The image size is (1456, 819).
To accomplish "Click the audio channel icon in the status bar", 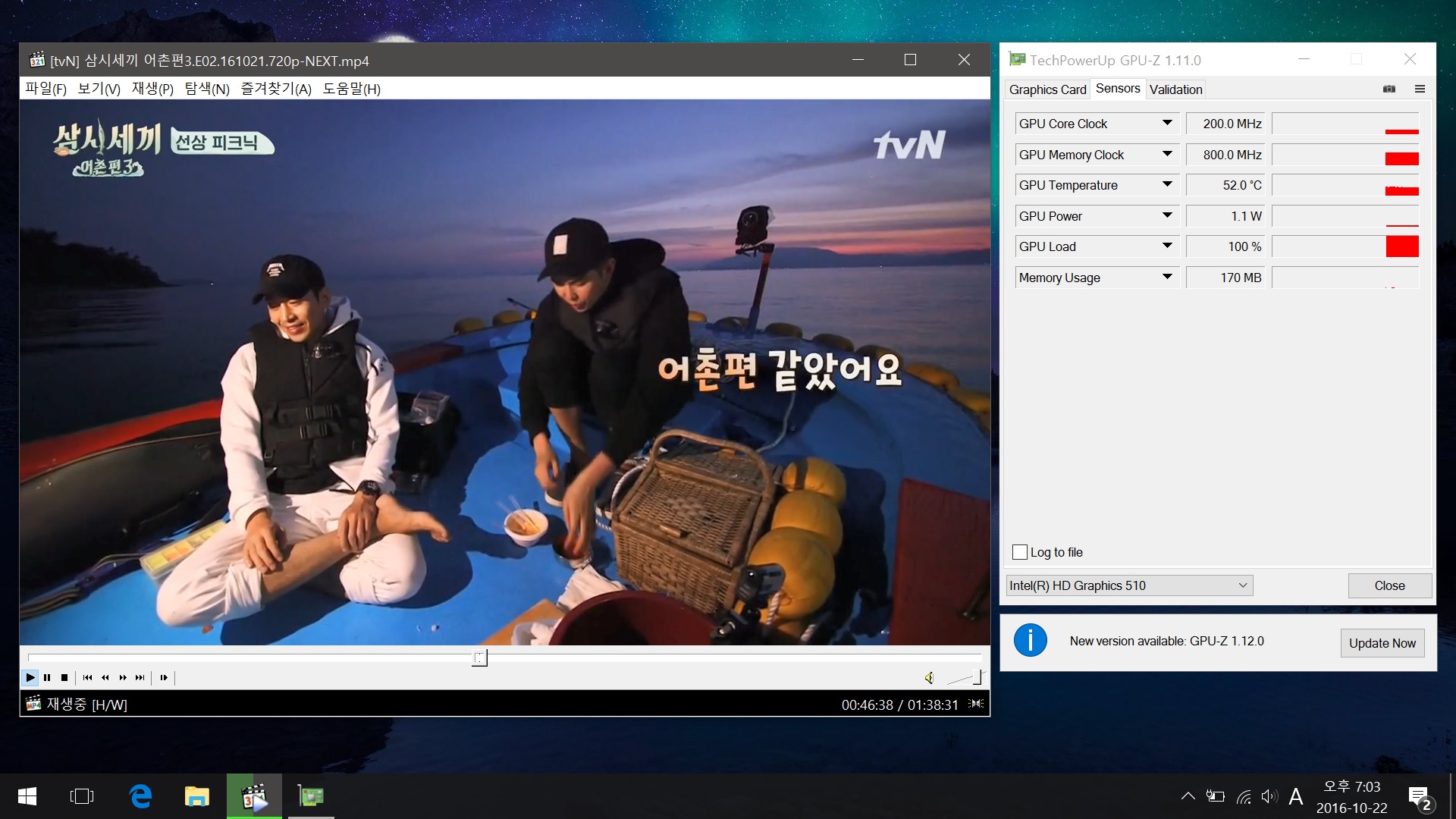I will point(977,704).
